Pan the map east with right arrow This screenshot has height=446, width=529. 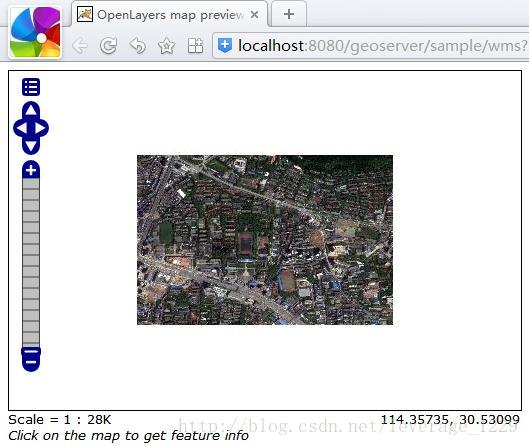(41, 128)
